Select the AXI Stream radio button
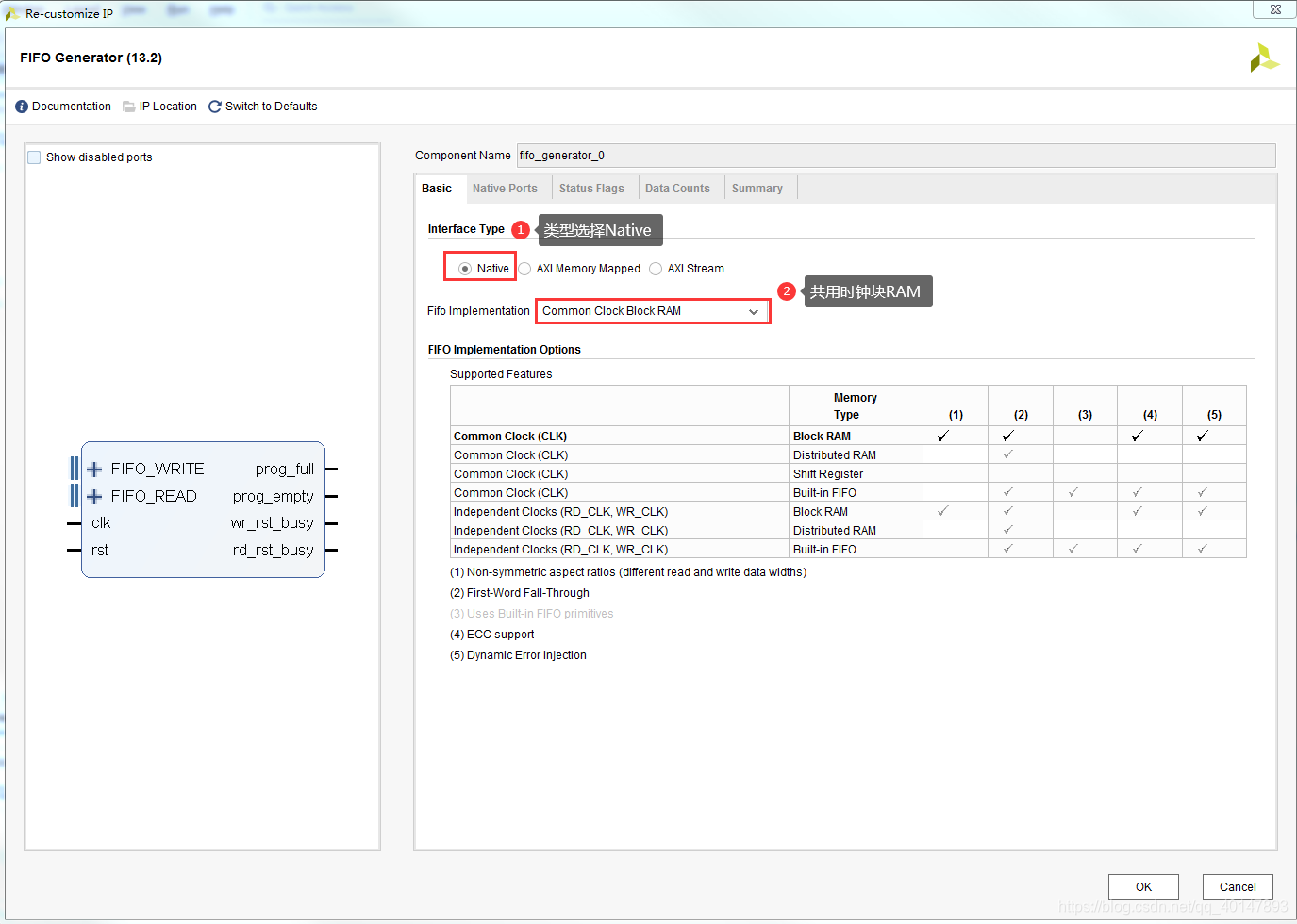Viewport: 1297px width, 924px height. pyautogui.click(x=656, y=269)
